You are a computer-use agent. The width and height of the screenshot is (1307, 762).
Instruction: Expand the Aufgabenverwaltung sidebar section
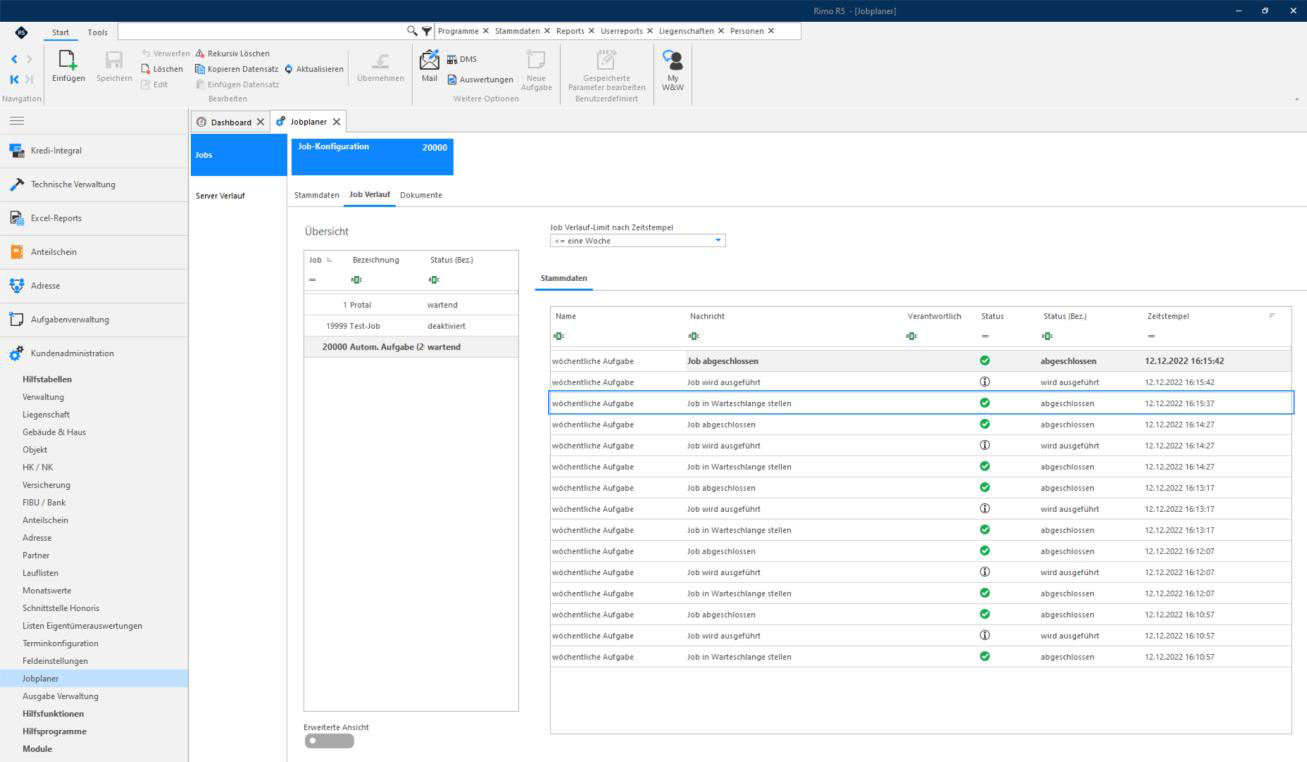coord(94,319)
